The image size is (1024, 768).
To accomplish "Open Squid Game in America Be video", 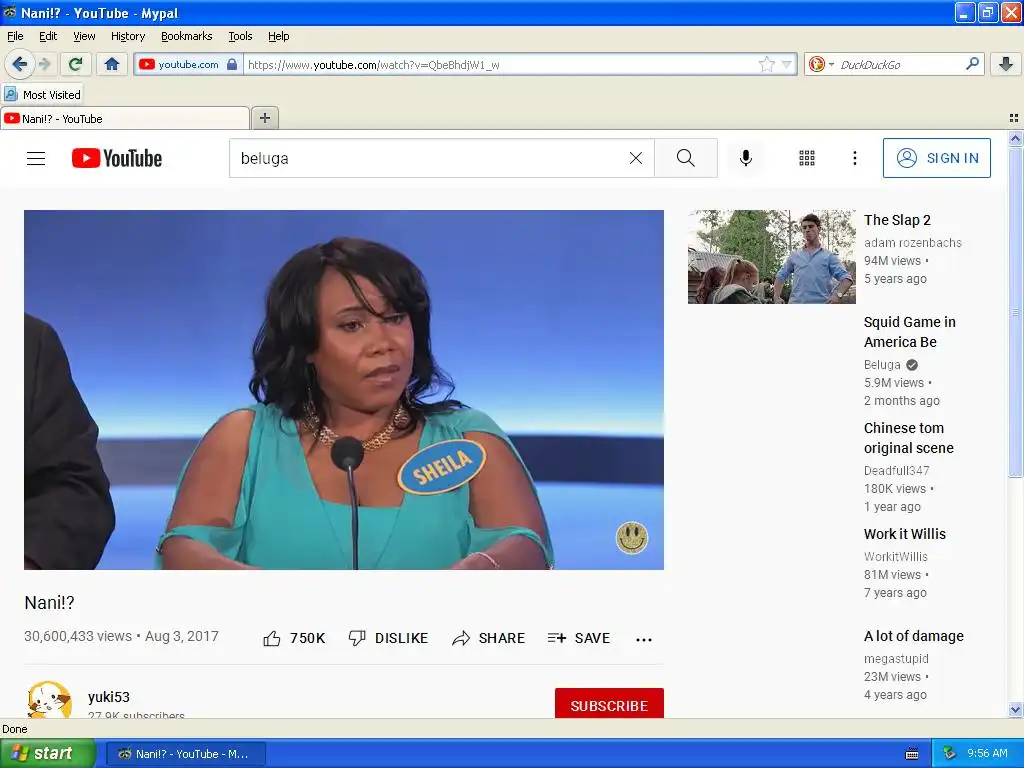I will click(x=910, y=332).
